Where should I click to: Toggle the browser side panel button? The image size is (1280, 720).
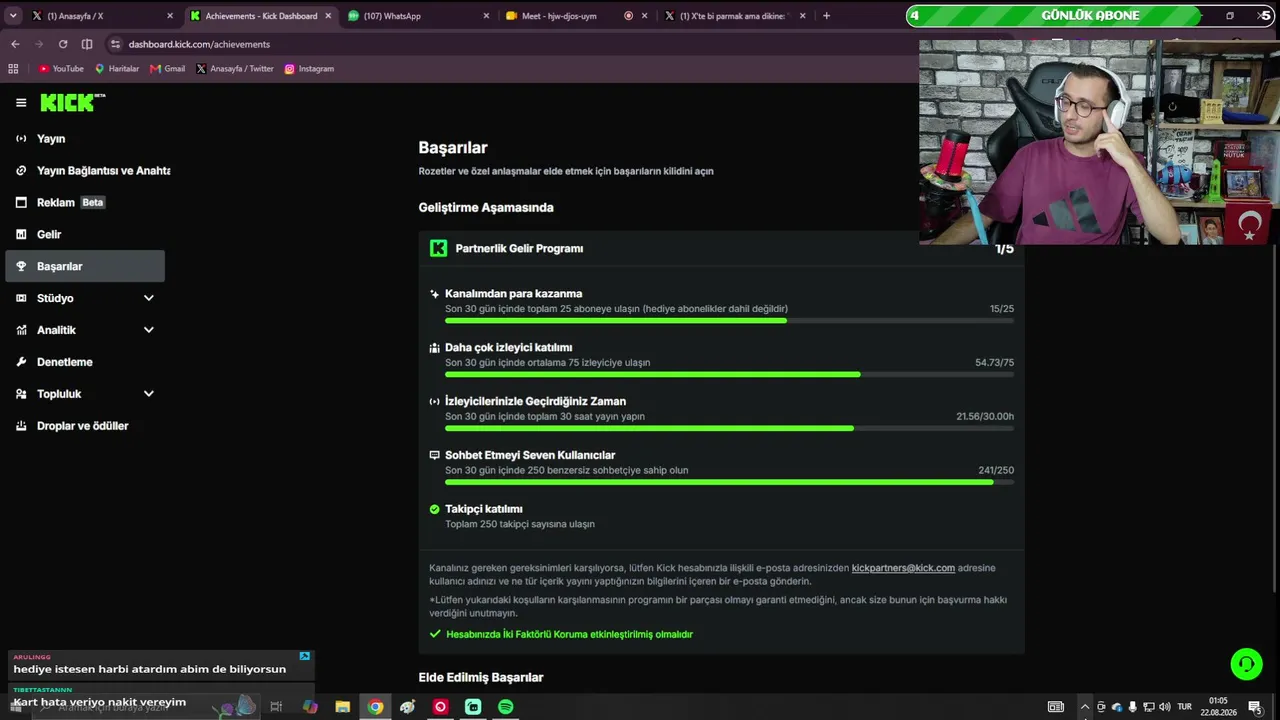click(x=87, y=44)
